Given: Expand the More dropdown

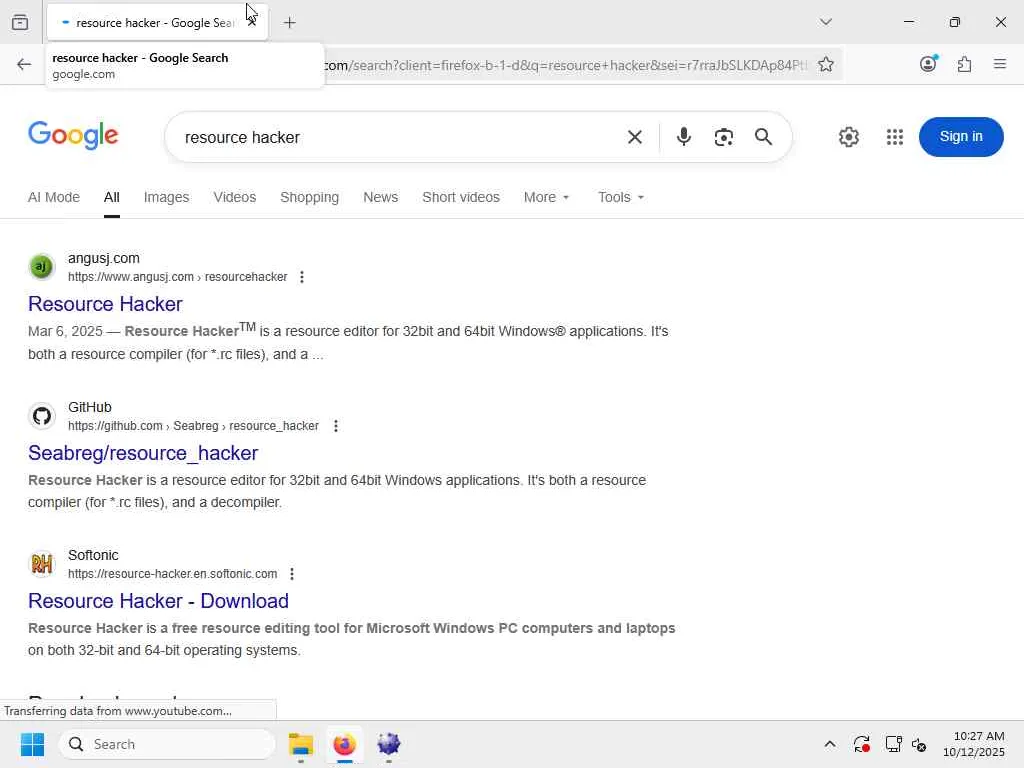Looking at the screenshot, I should 547,197.
